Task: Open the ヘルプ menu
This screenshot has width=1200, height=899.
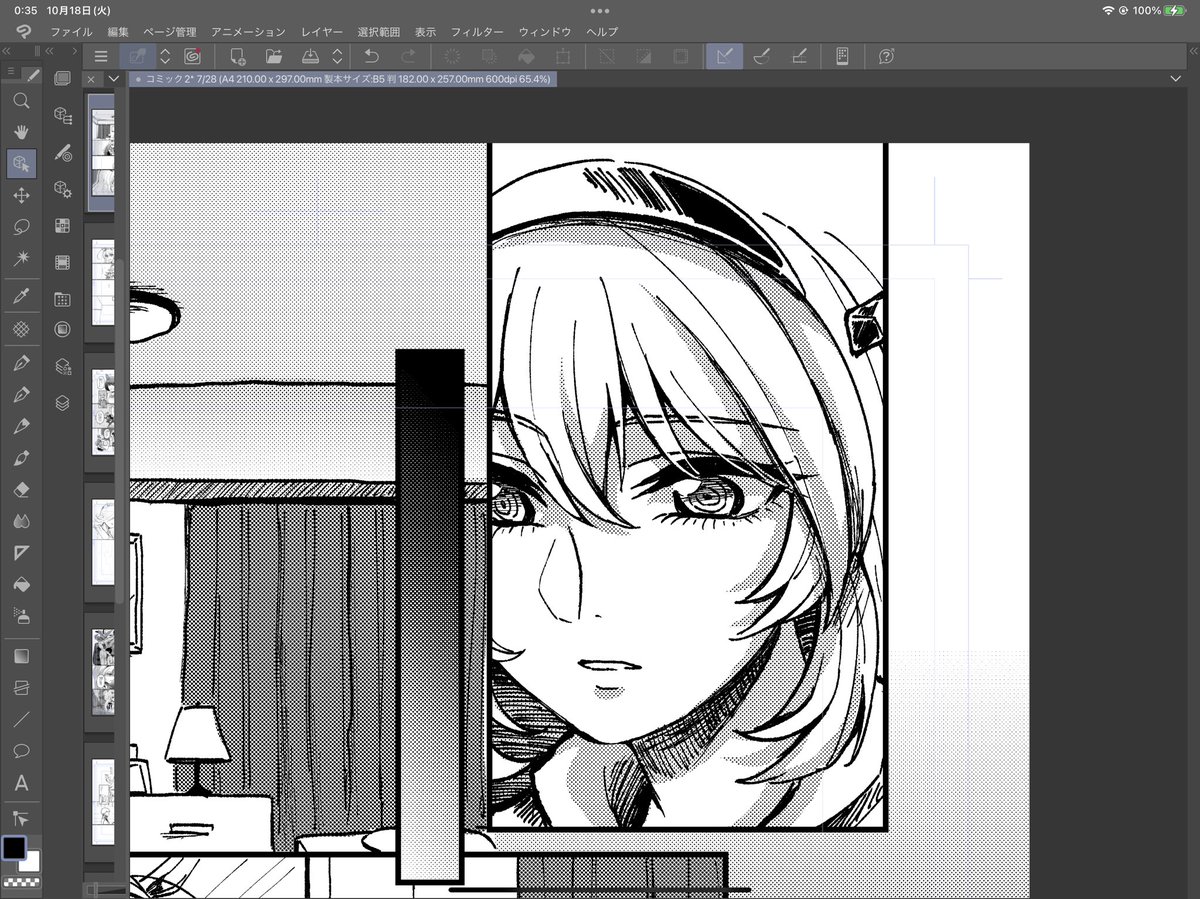Action: [603, 32]
